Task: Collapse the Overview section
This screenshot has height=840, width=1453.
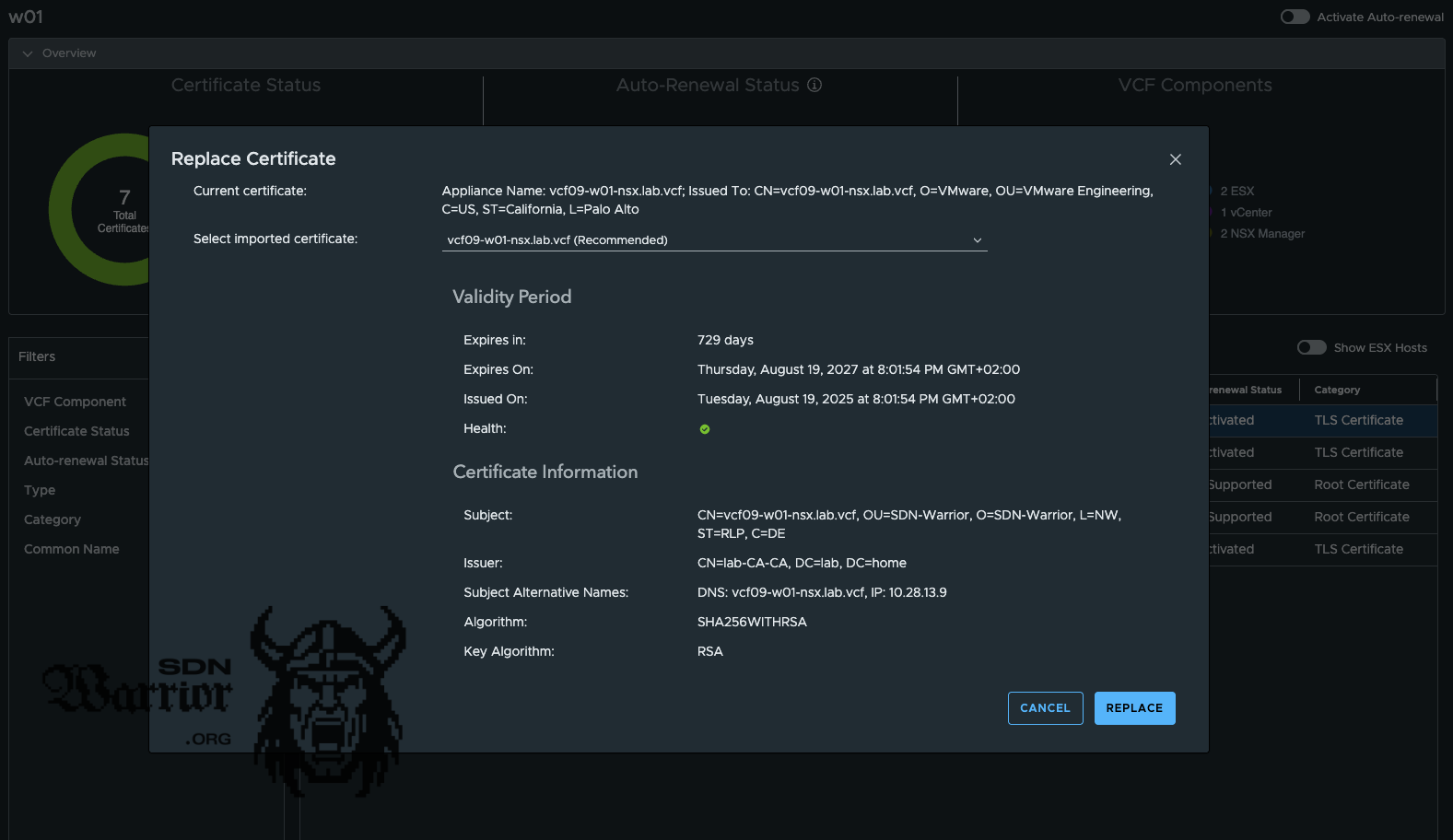Action: click(28, 53)
